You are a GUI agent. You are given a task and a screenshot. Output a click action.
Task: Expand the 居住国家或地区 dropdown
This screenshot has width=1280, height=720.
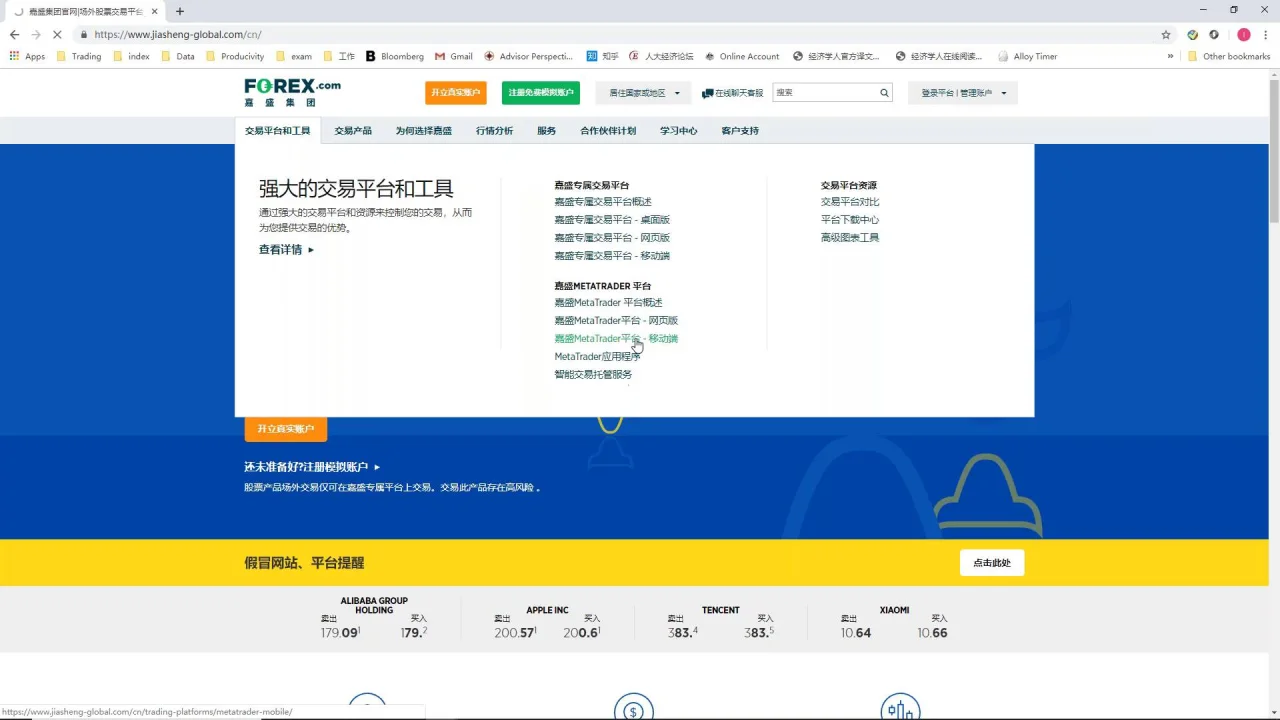coord(644,93)
